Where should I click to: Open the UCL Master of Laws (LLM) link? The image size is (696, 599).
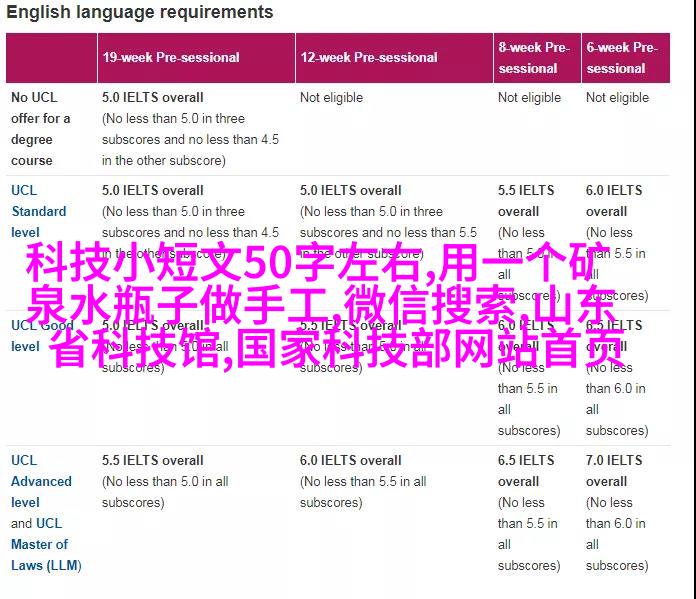tap(46, 544)
